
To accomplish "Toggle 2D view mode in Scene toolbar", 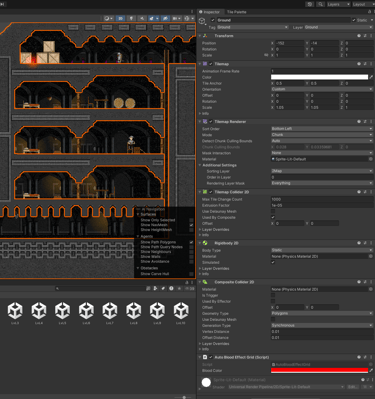I will click(120, 18).
